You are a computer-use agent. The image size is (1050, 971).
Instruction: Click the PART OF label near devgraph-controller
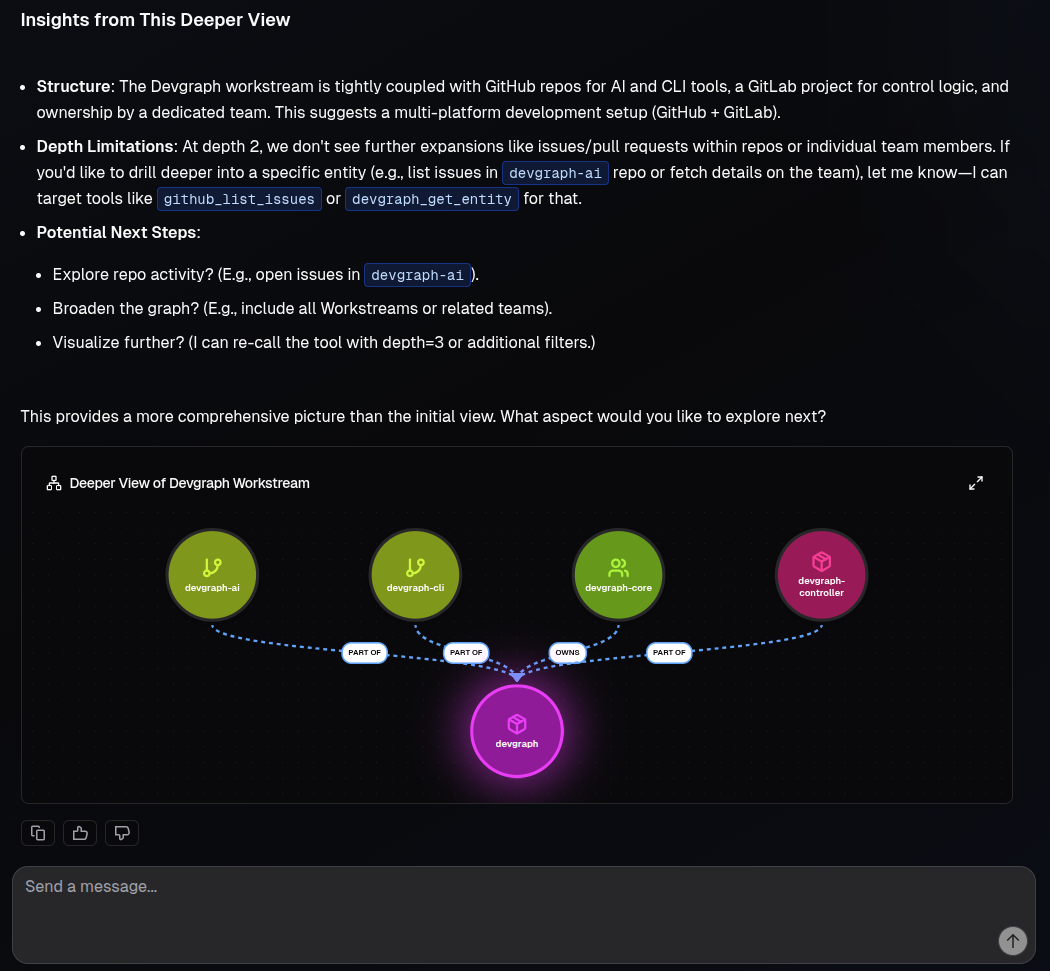coord(669,652)
